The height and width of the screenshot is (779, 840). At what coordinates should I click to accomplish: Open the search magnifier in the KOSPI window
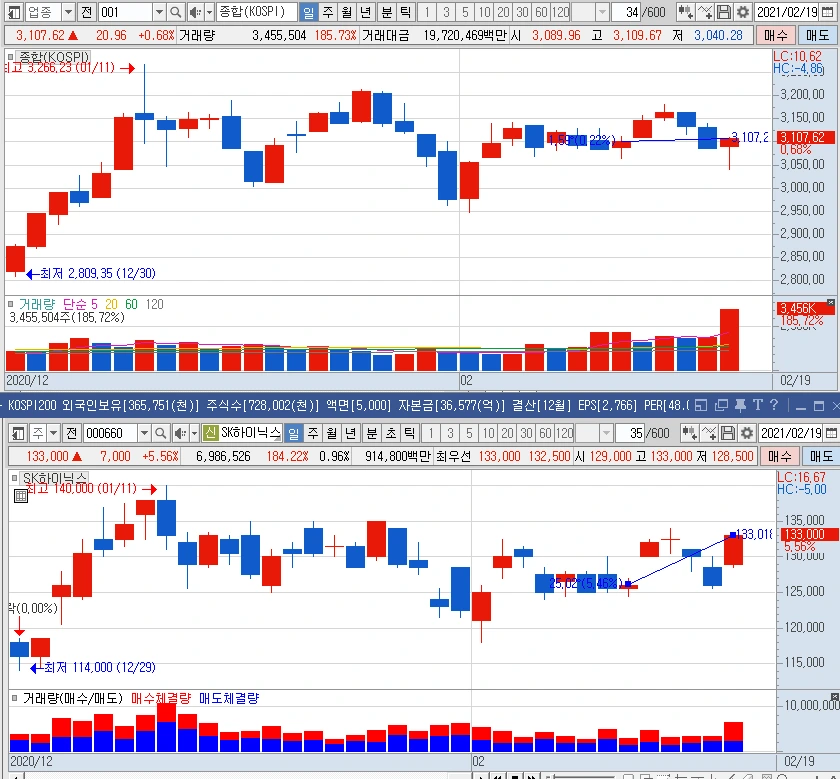point(175,12)
